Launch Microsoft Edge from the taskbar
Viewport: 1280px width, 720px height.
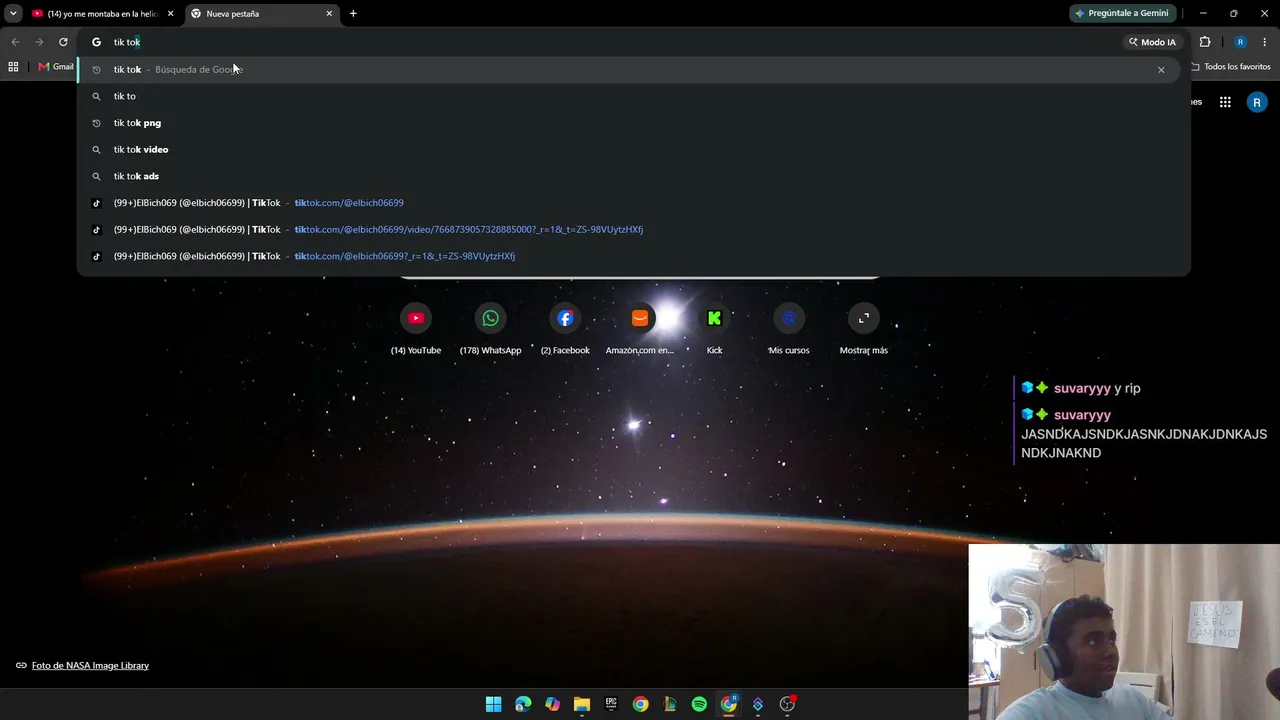point(523,705)
